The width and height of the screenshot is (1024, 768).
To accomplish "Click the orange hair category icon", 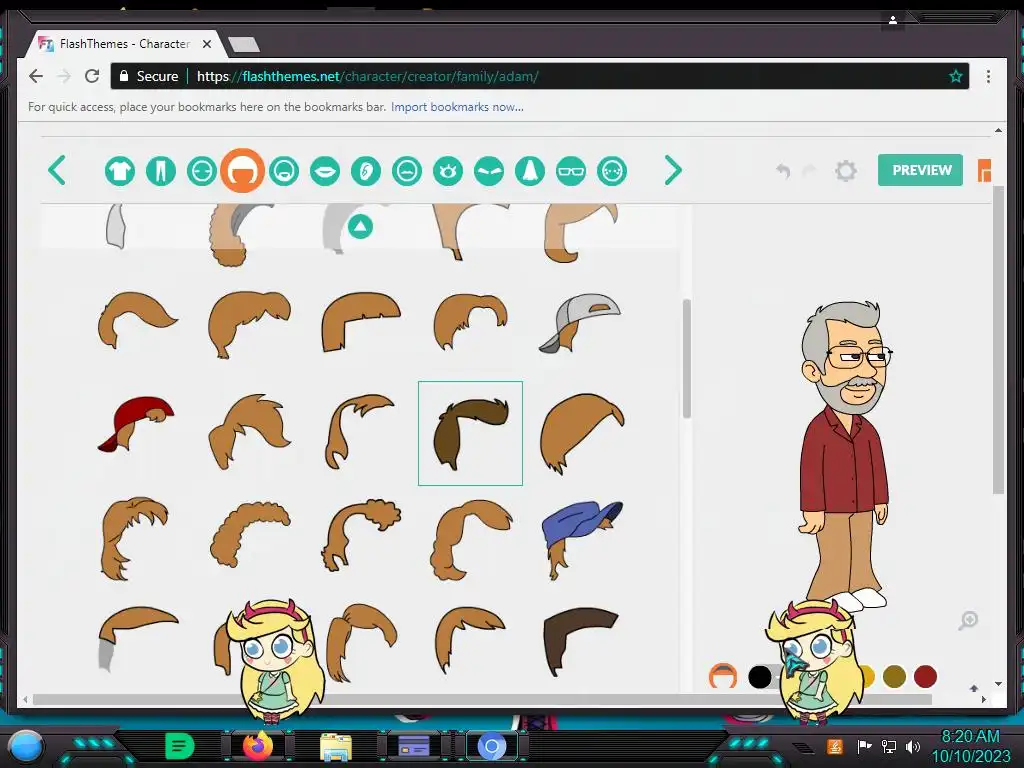I will [x=242, y=171].
